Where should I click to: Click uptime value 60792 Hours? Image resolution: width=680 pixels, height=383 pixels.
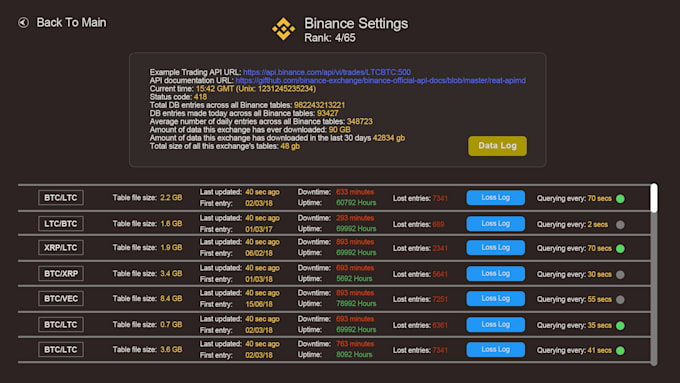click(x=356, y=203)
